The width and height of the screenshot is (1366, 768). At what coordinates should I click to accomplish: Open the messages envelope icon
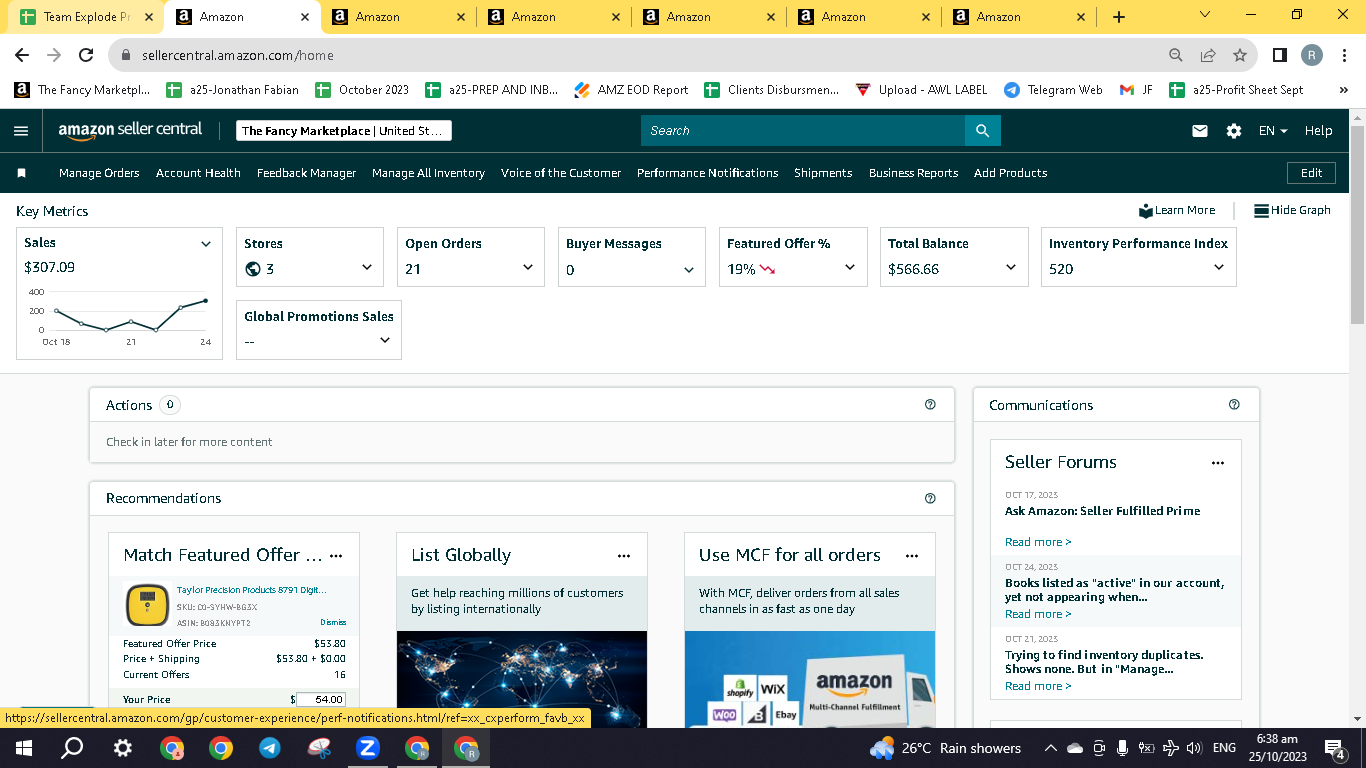(1200, 131)
